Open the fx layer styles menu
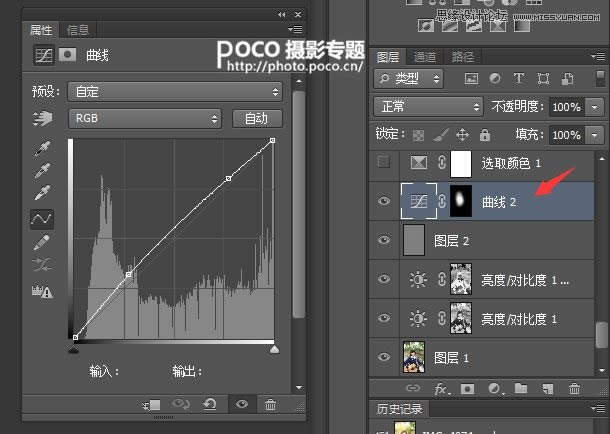Viewport: 610px width, 434px height. 441,388
